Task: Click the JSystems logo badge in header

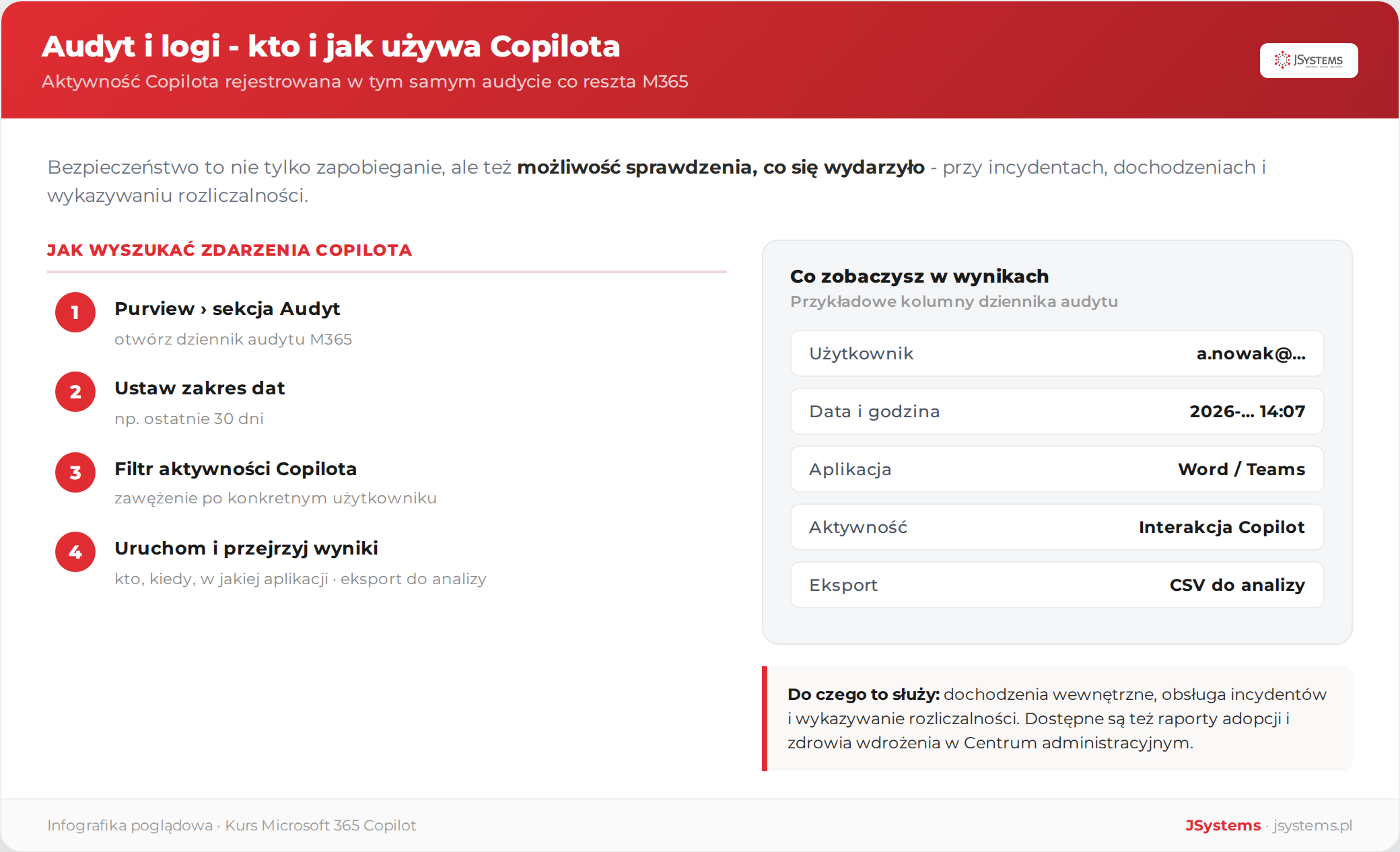Action: (1308, 61)
